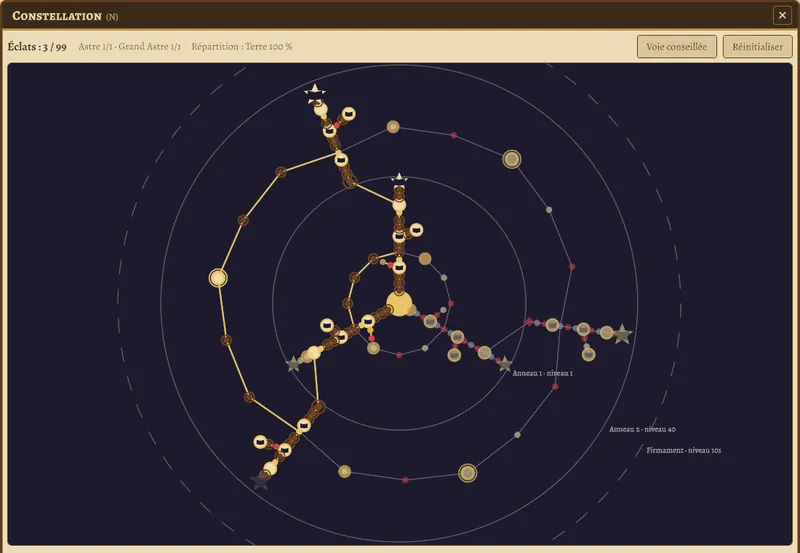The image size is (800, 553).
Task: Select bright double-ringed node on leftmost gold path
Action: pyautogui.click(x=218, y=278)
